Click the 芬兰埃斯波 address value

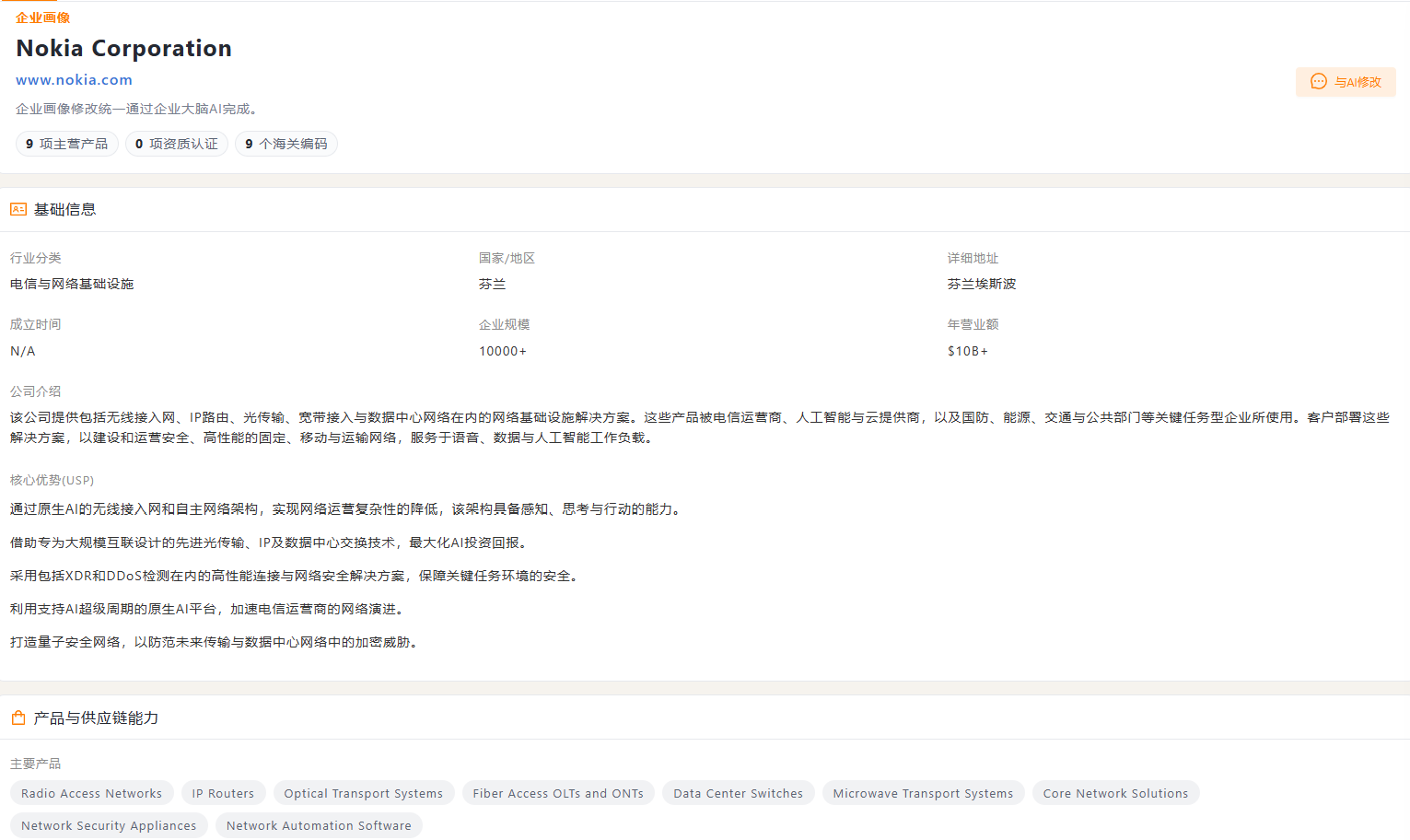pyautogui.click(x=982, y=284)
